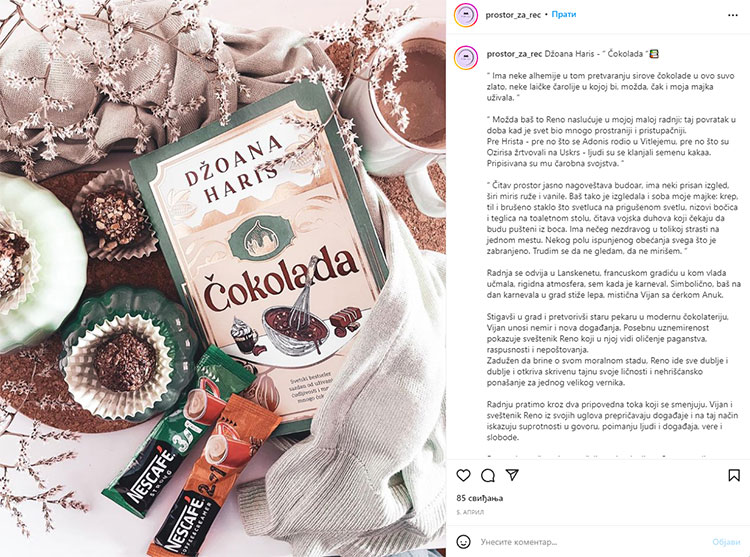Screen dimensions: 750x557
Task: Open comments via the speech bubble icon
Action: pos(488,475)
